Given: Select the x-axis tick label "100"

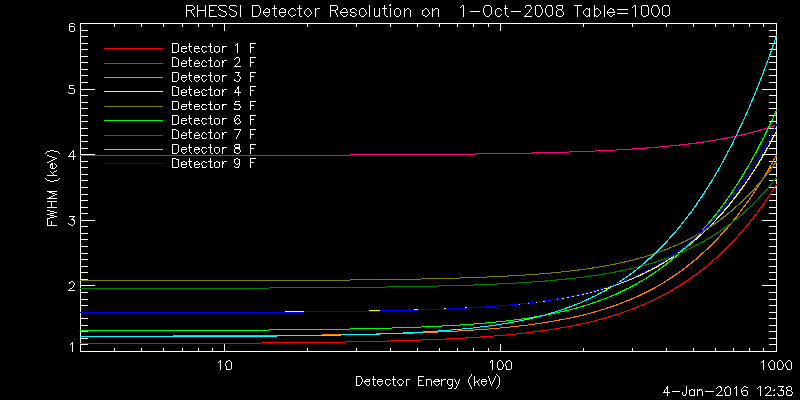Looking at the screenshot, I should [500, 366].
